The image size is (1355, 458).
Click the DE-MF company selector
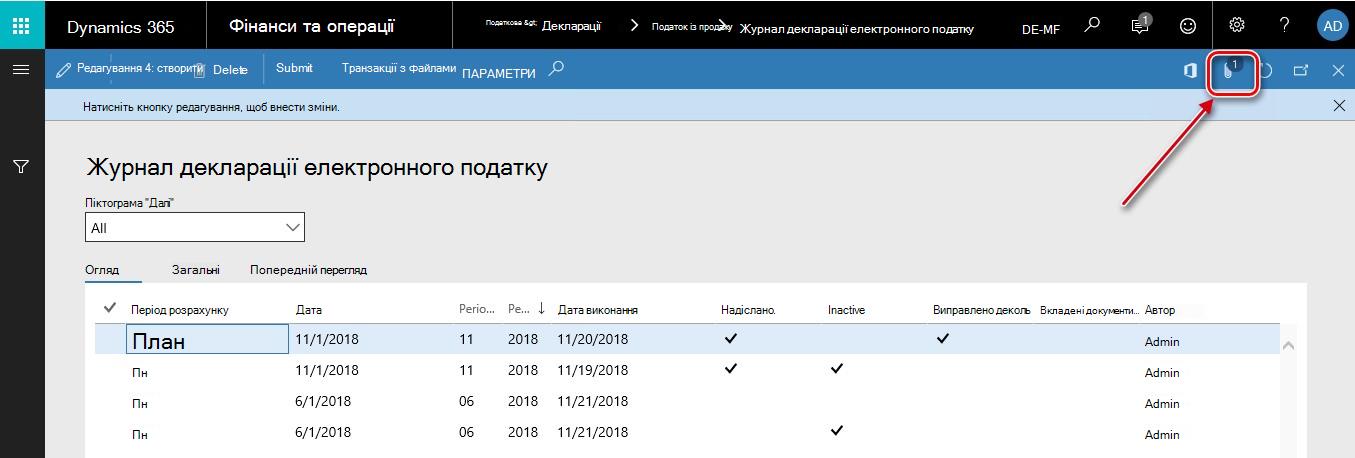(x=1041, y=30)
